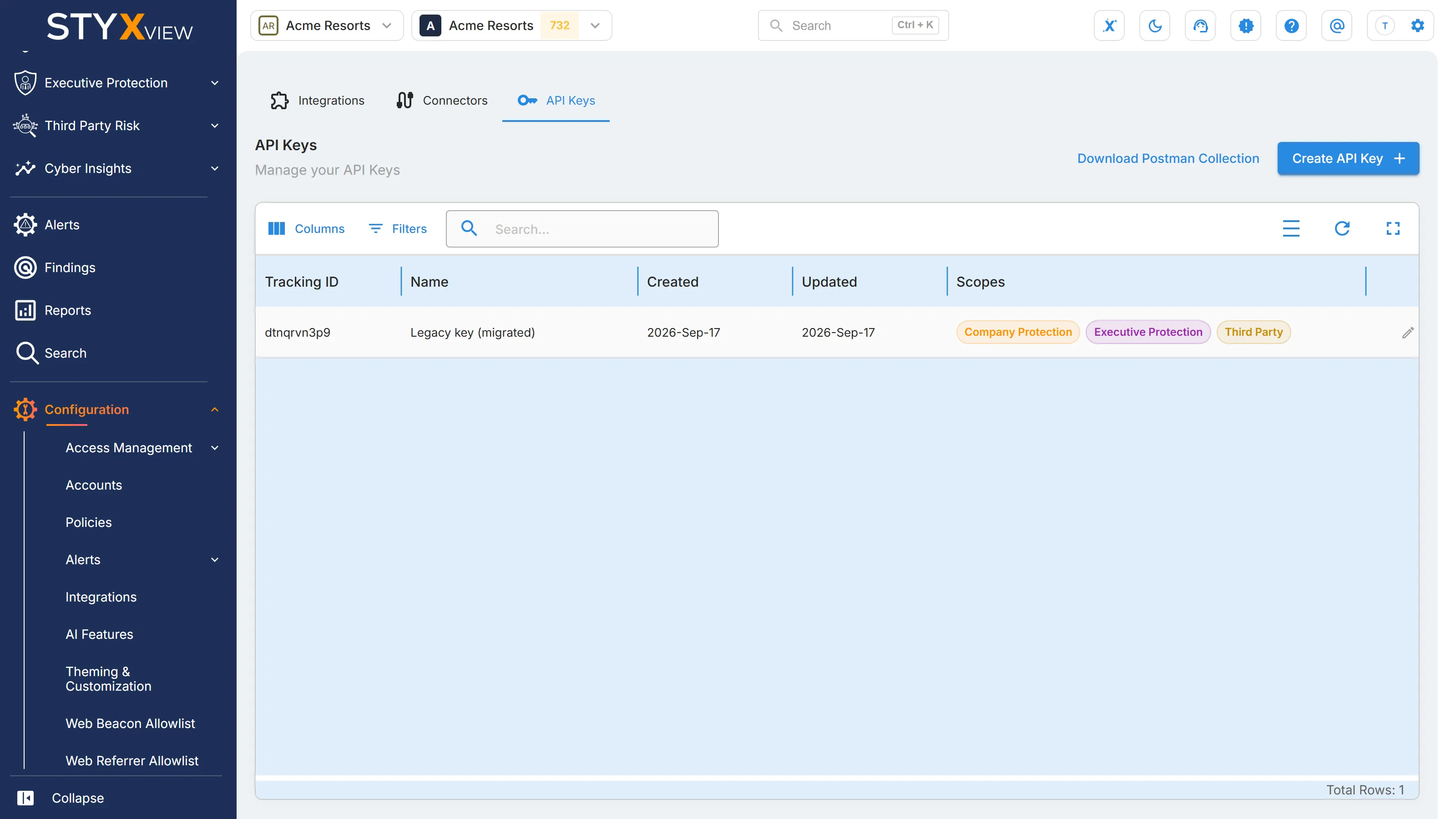Screen dimensions: 1456x819
Task: Change table row density icon
Action: [1291, 228]
